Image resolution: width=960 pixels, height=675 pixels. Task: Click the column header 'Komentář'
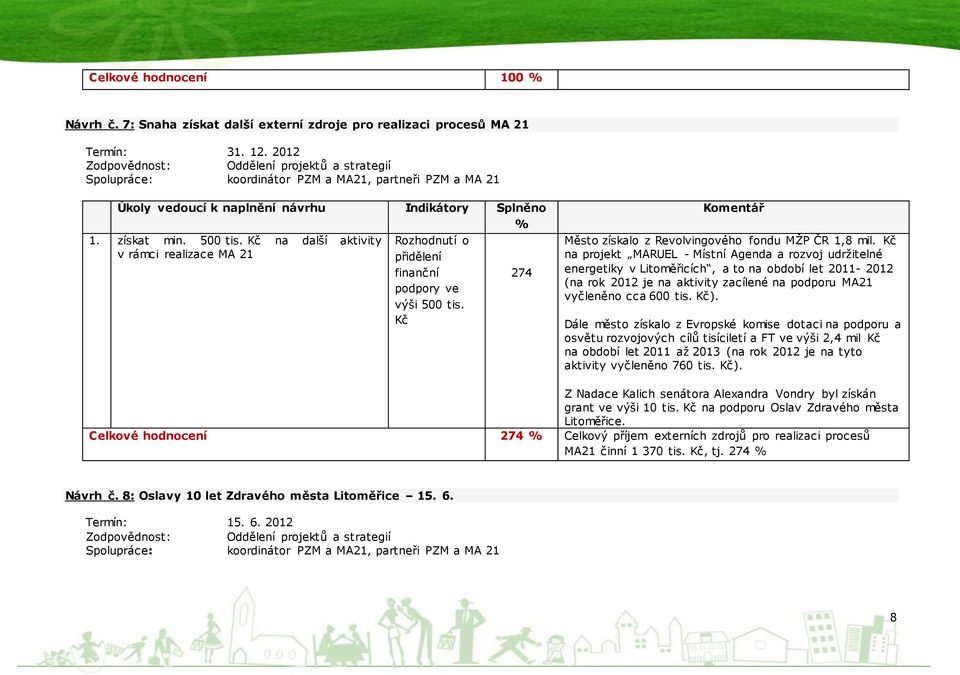point(733,208)
